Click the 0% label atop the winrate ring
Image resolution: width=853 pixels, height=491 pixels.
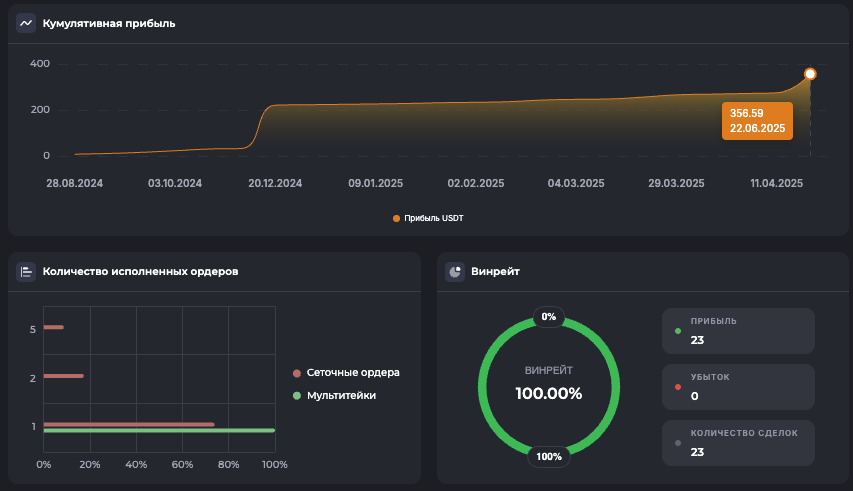coord(548,317)
